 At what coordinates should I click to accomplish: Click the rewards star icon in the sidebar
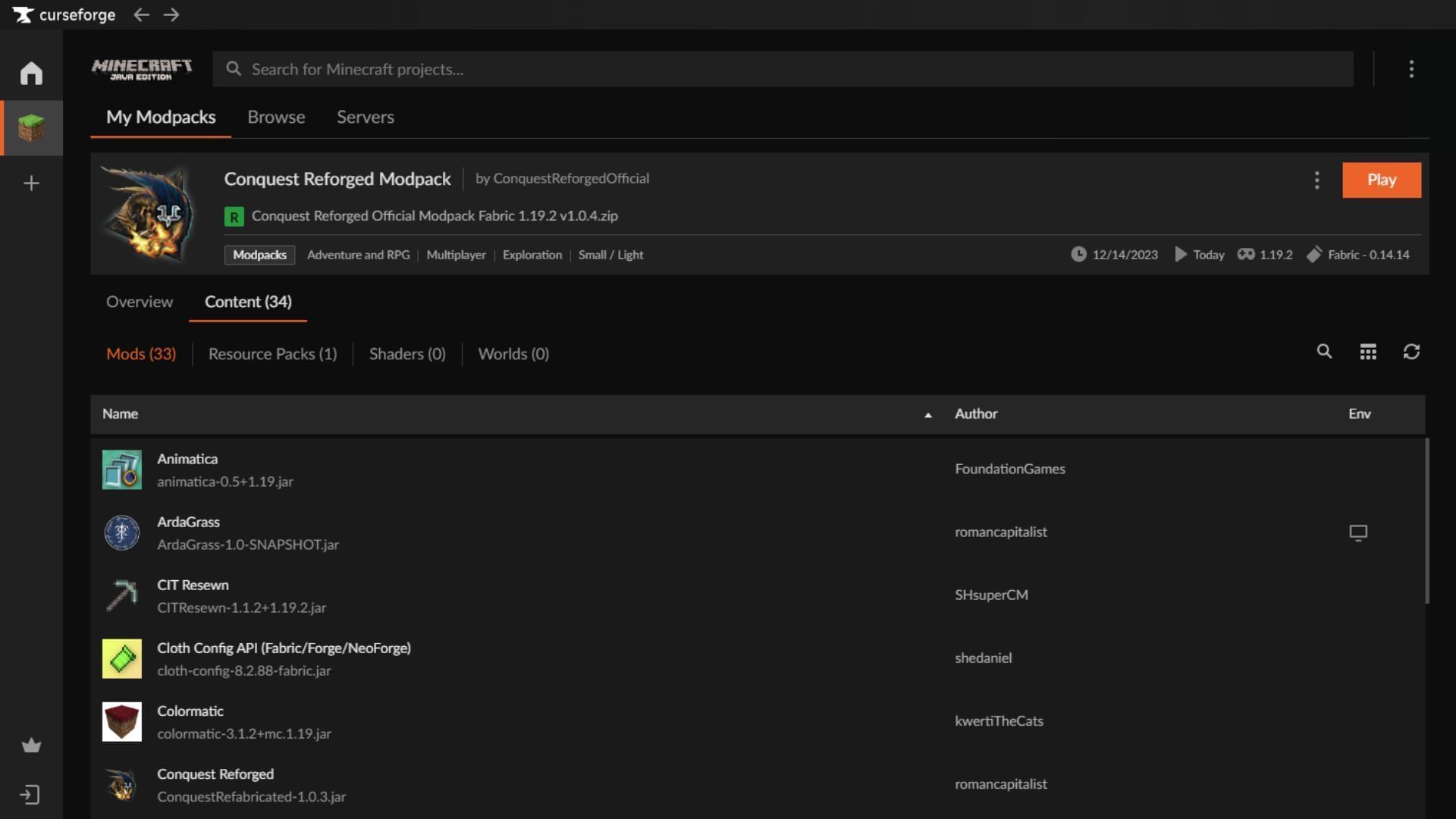31,745
